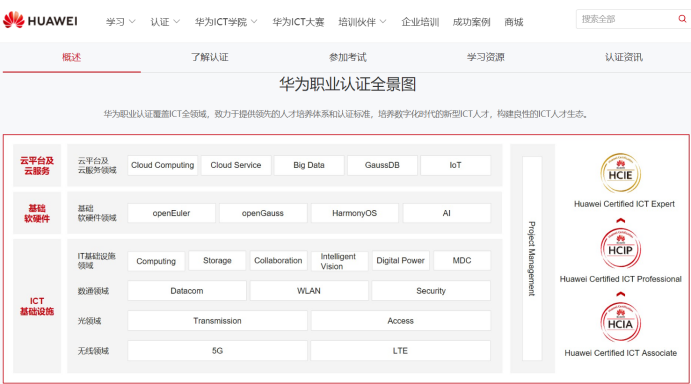
Task: Click the Huawei logo
Action: [x=40, y=20]
